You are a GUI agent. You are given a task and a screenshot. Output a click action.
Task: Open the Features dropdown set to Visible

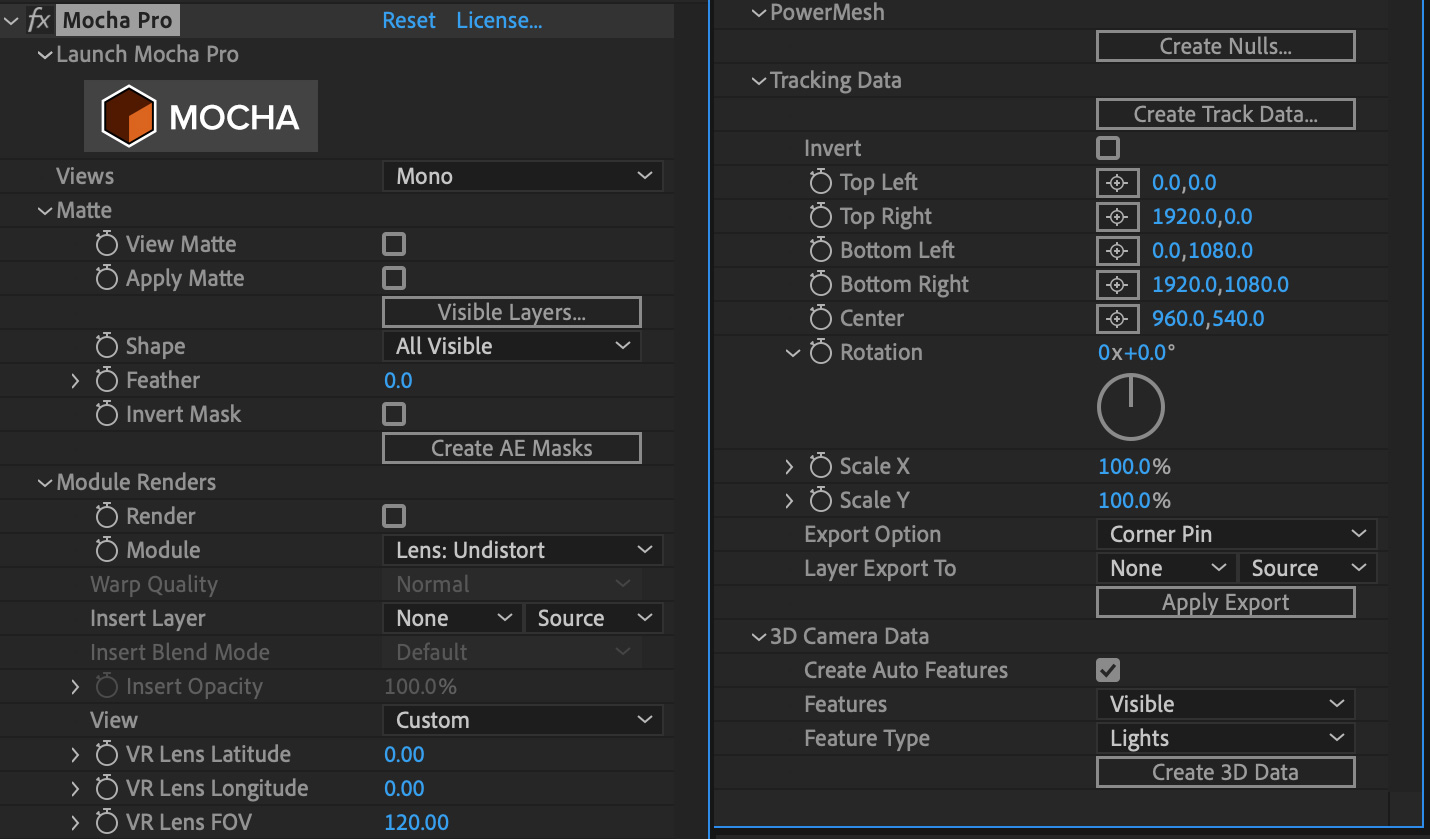coord(1226,704)
